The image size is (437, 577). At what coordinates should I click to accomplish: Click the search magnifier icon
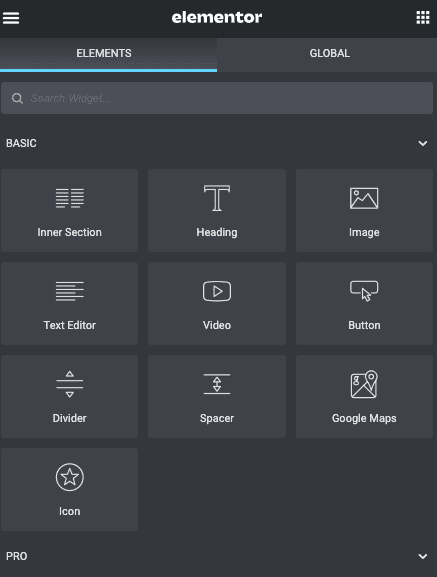17,98
